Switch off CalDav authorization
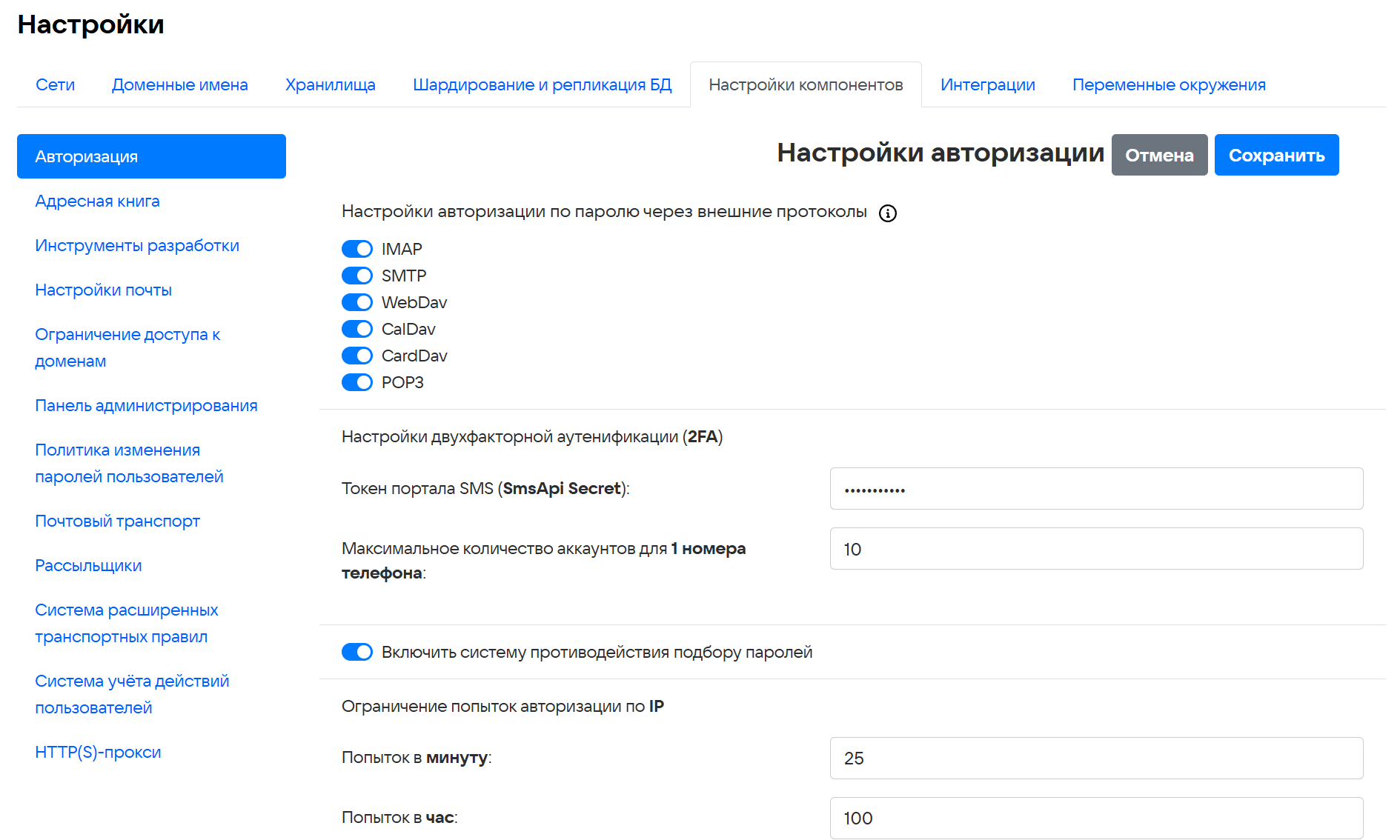 pos(357,329)
